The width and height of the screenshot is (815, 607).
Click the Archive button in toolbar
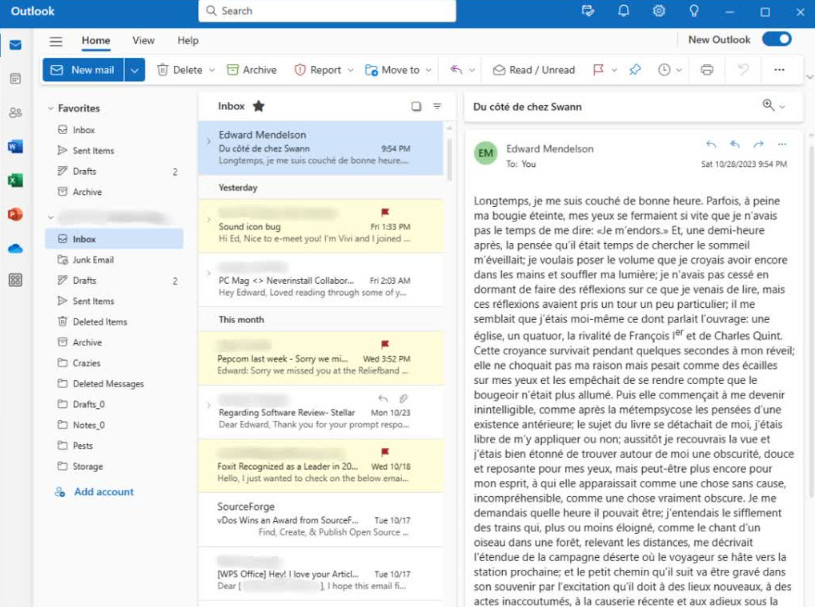[252, 70]
